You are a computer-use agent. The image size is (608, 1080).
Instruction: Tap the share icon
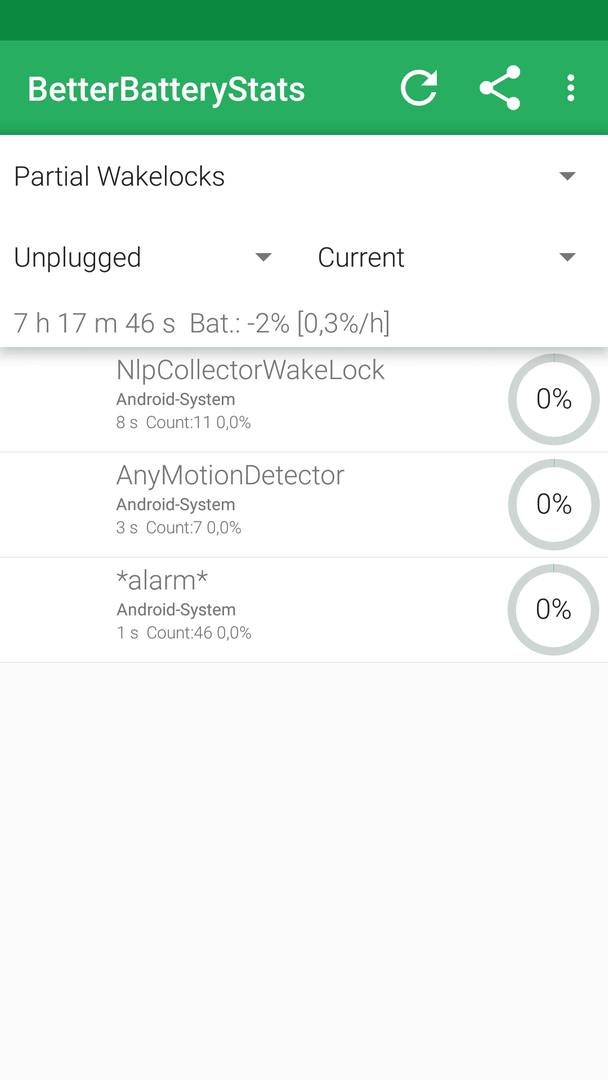click(500, 88)
